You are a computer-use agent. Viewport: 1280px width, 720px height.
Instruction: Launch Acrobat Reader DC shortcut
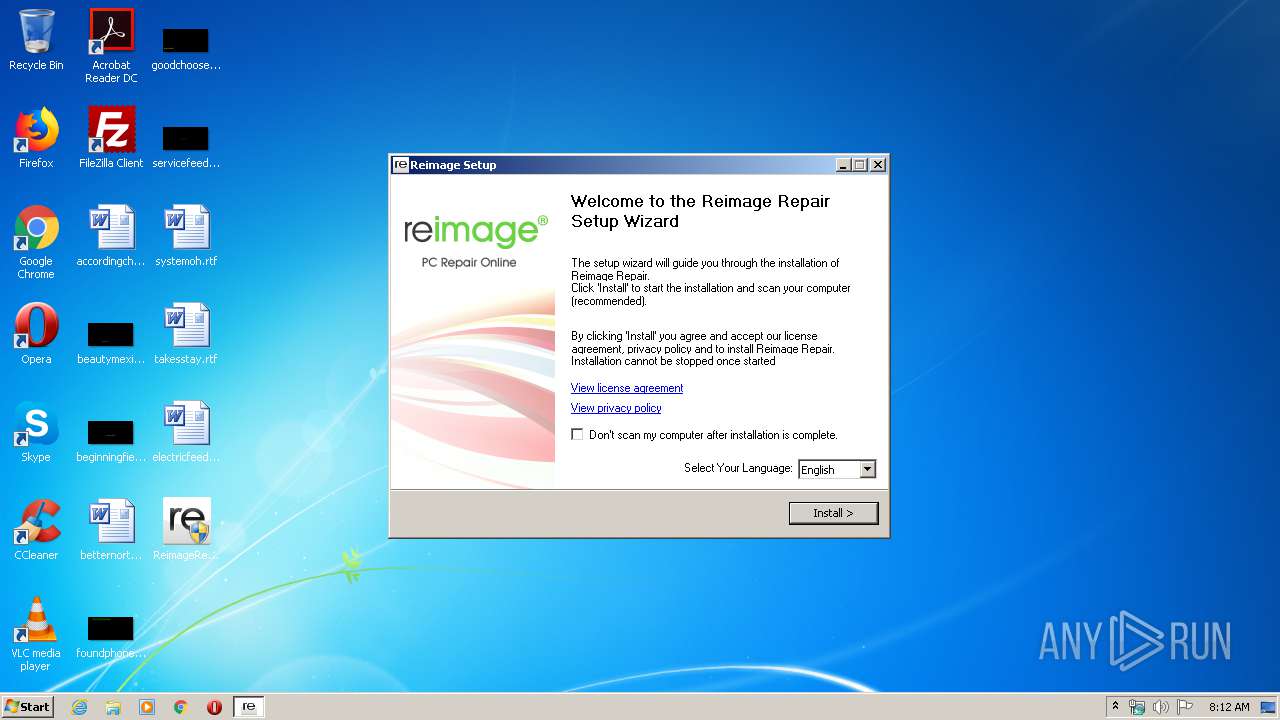click(x=111, y=46)
